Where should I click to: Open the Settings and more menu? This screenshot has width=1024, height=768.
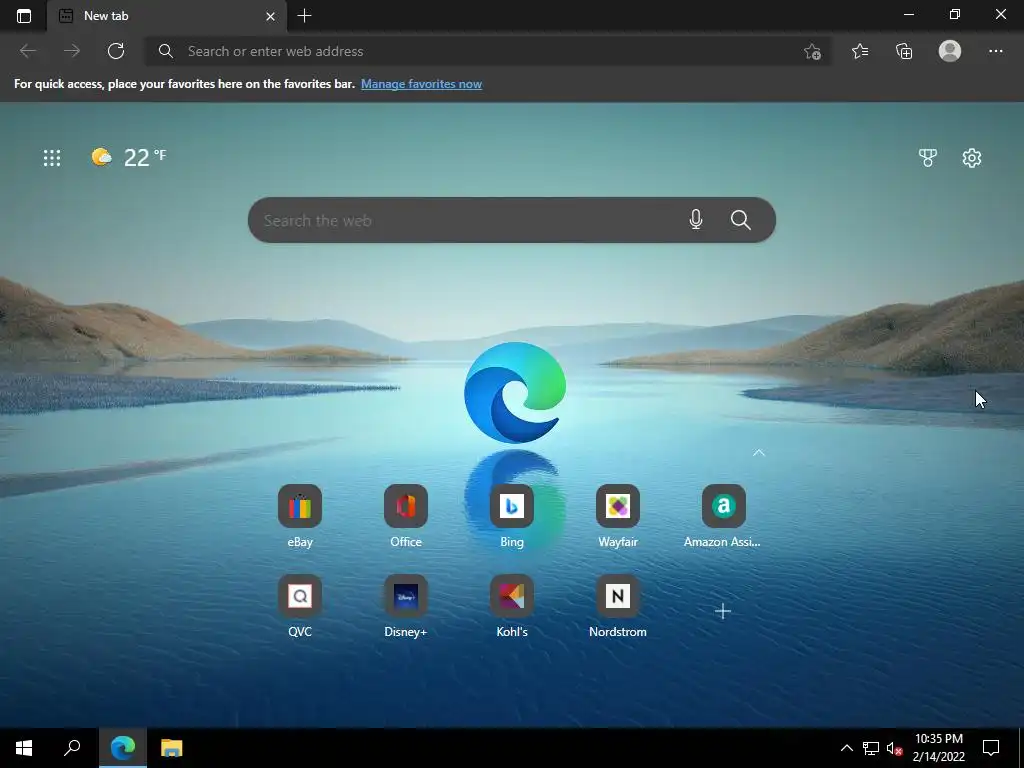(x=995, y=51)
